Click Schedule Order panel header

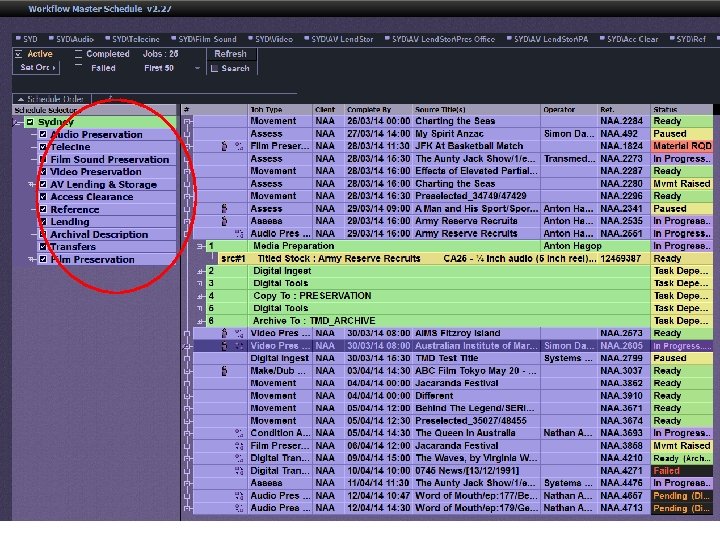(51, 99)
